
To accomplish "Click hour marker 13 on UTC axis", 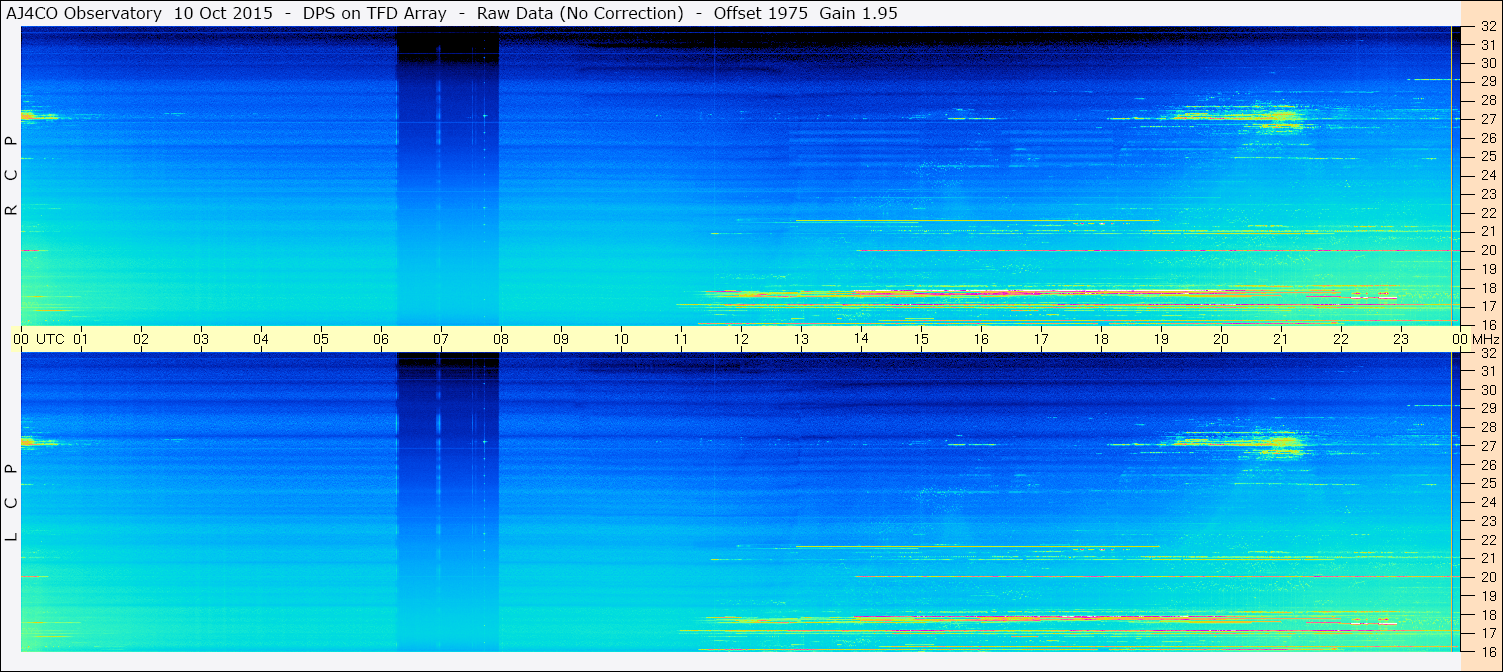I will click(801, 339).
